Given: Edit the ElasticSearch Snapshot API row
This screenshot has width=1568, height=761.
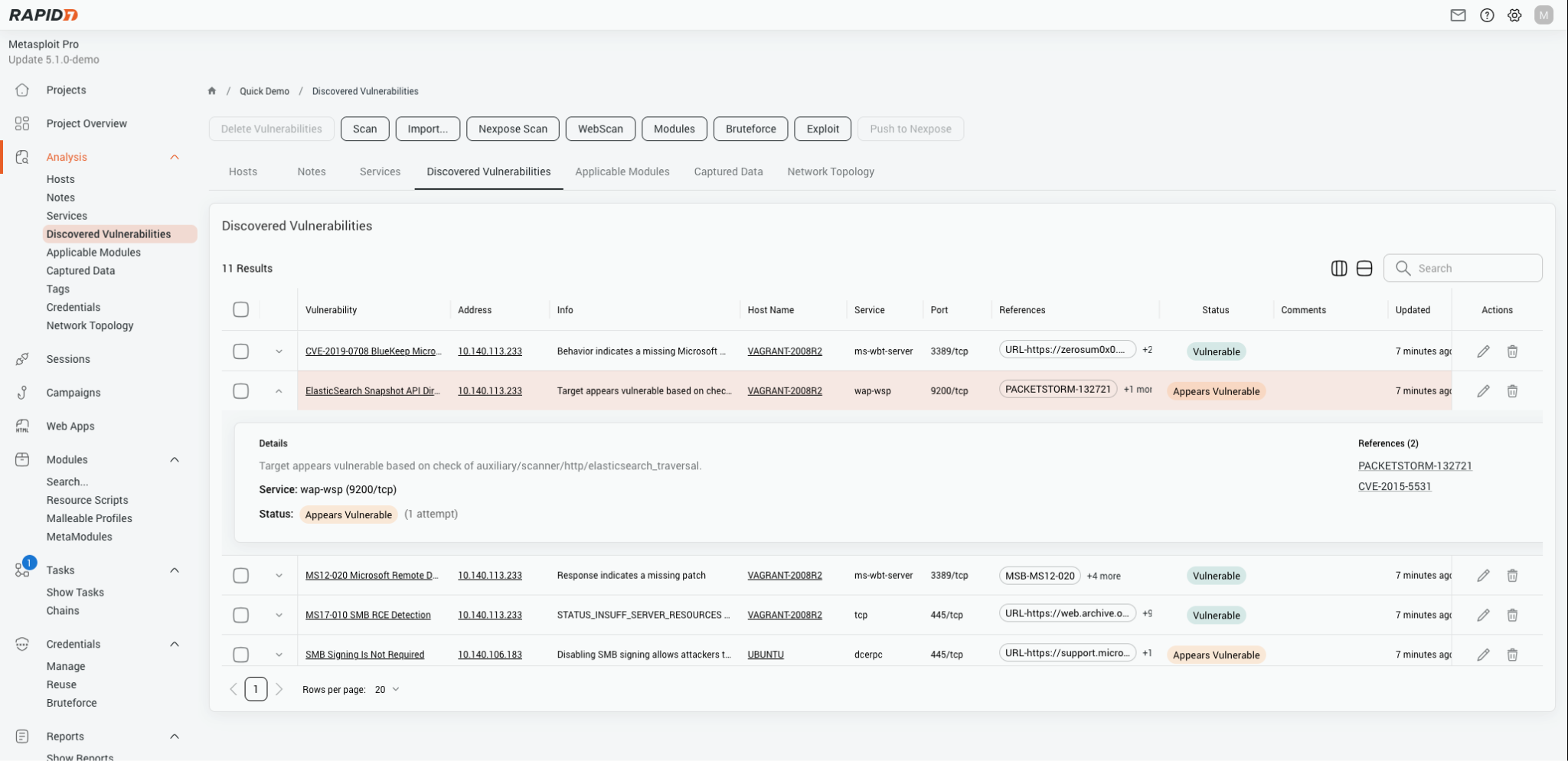Looking at the screenshot, I should click(x=1483, y=391).
